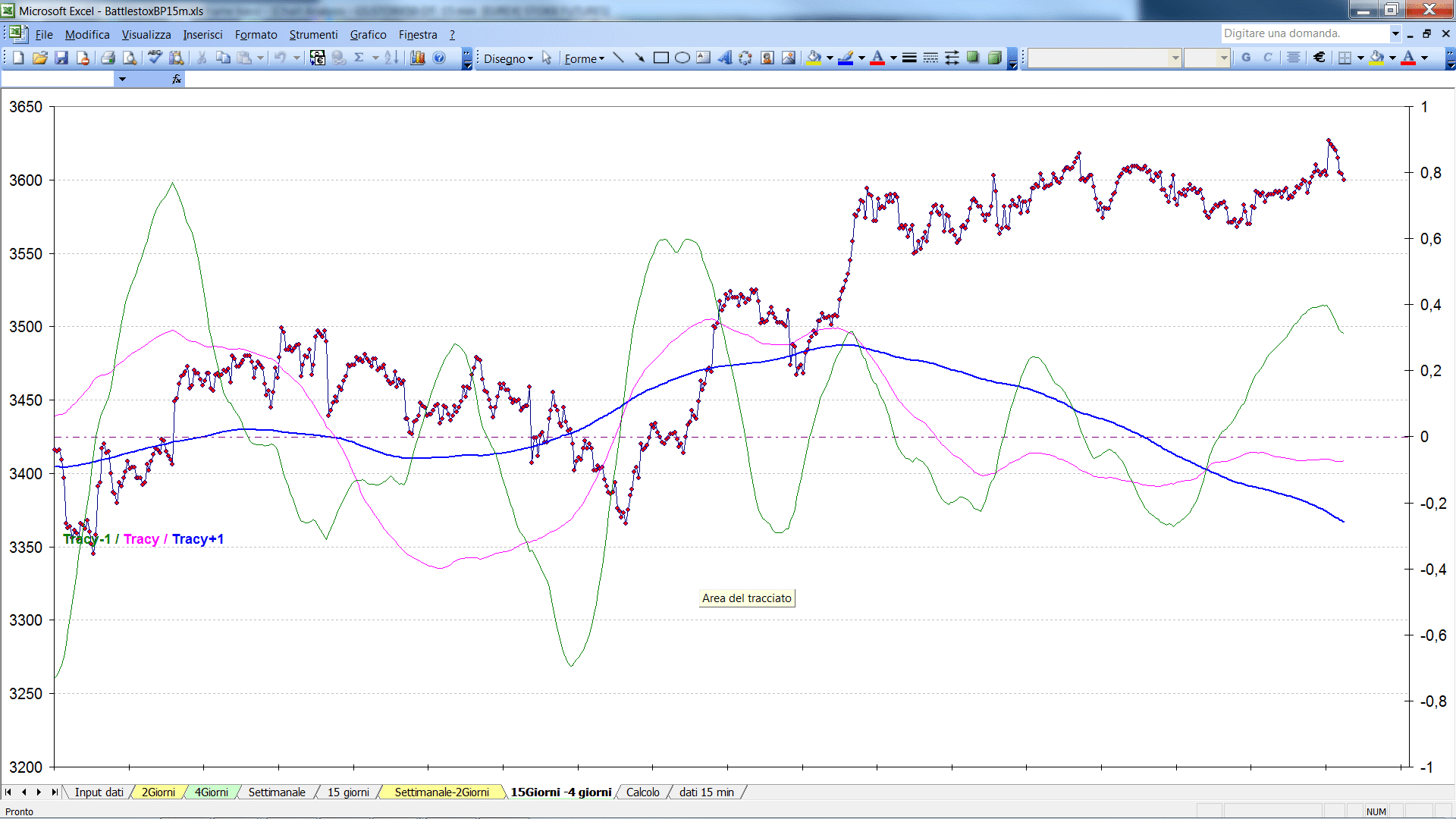Select the Text Box drawing tool
The width and height of the screenshot is (1456, 819).
pos(703,58)
